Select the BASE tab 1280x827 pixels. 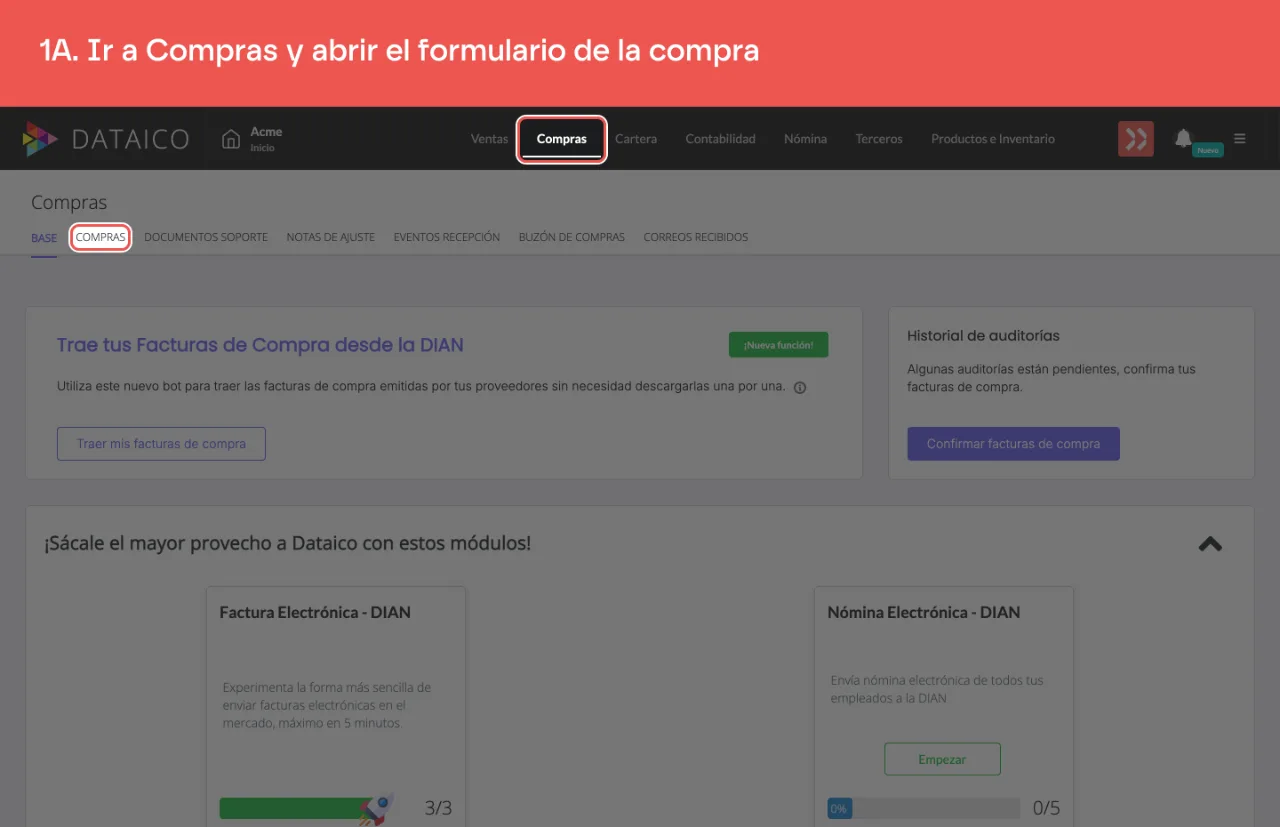(44, 238)
